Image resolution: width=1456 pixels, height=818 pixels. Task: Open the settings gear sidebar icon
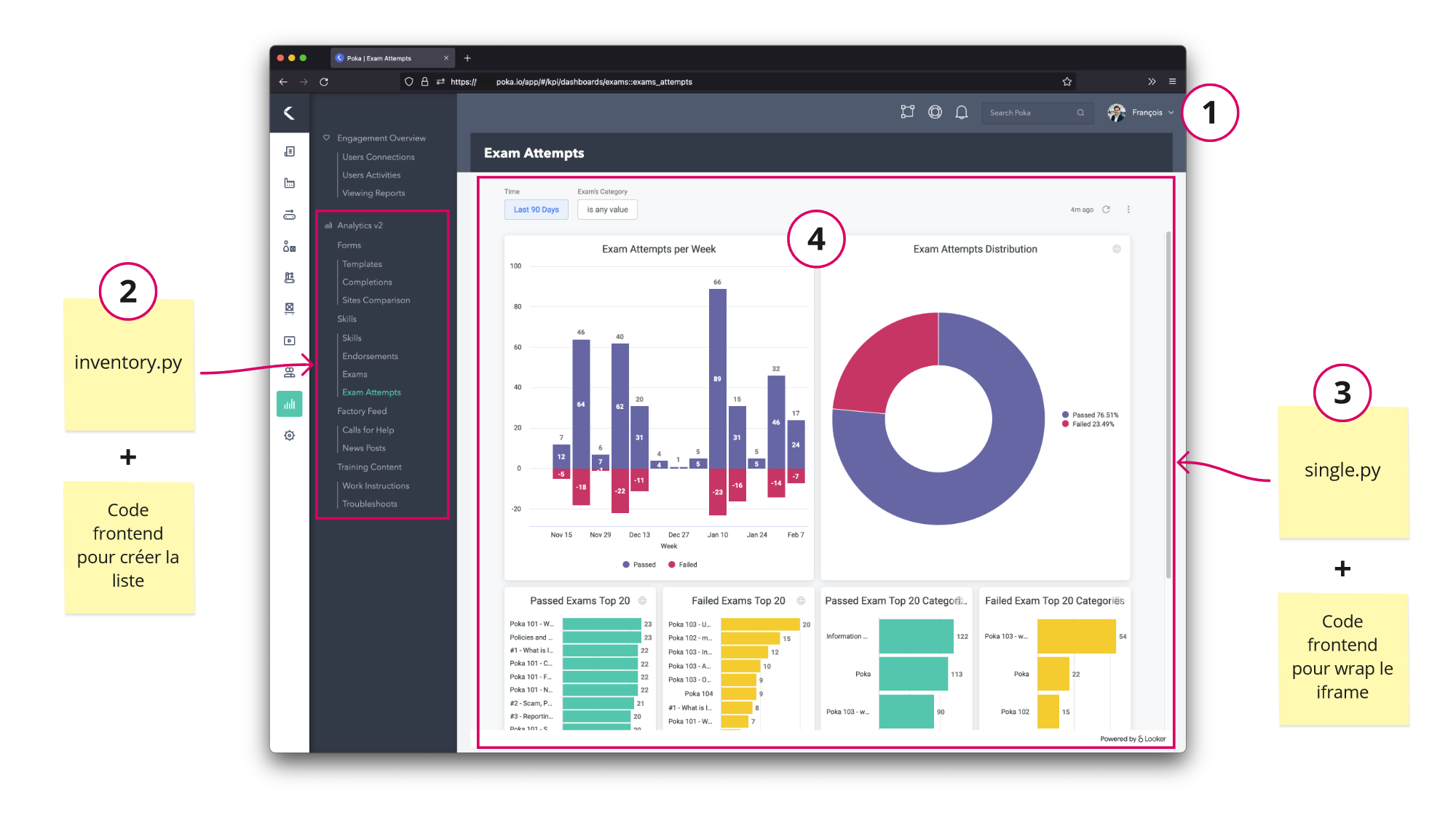(289, 435)
